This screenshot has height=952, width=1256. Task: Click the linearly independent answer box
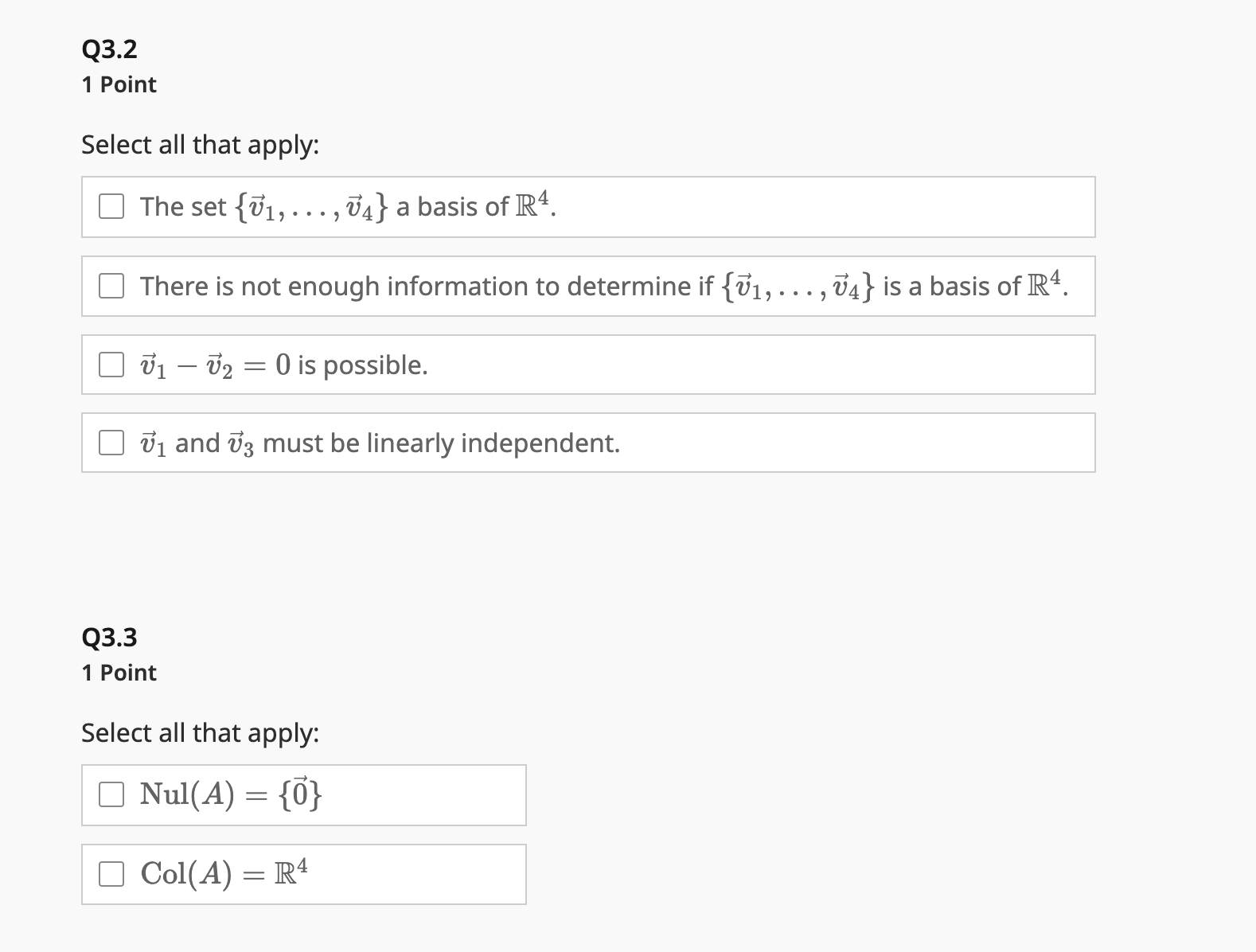(557, 443)
